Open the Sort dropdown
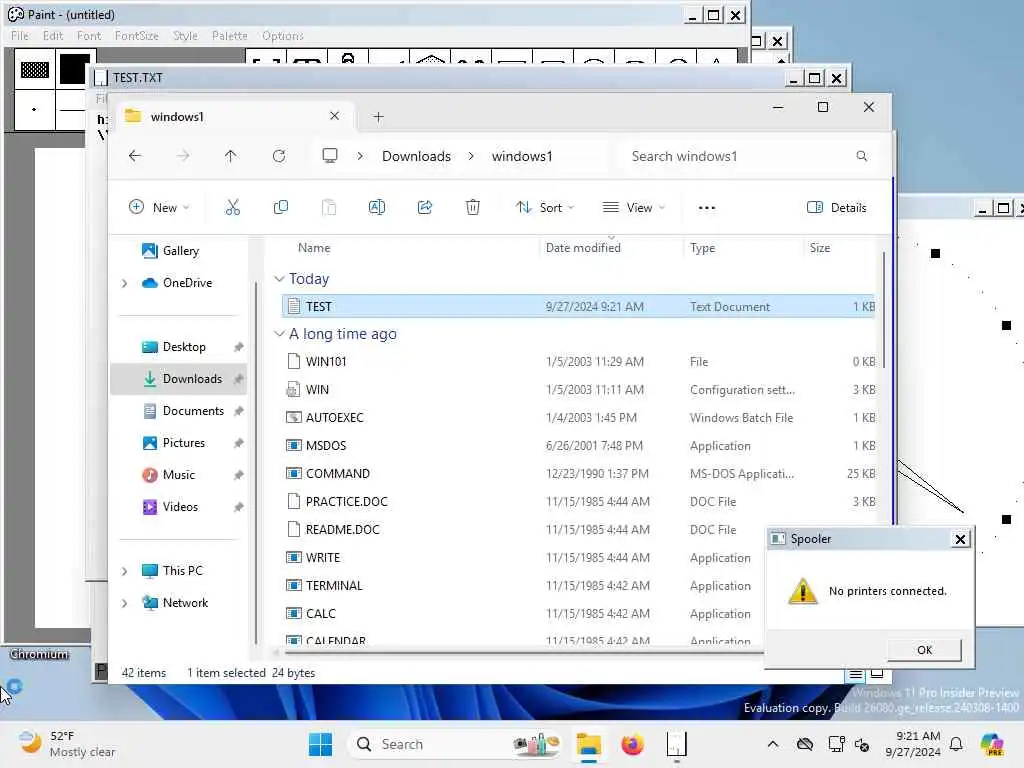This screenshot has height=768, width=1024. tap(545, 208)
